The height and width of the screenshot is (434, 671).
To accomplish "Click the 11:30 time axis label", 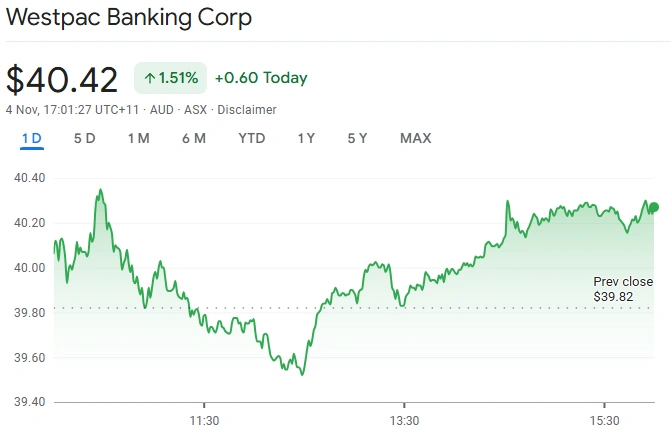I will pyautogui.click(x=204, y=420).
